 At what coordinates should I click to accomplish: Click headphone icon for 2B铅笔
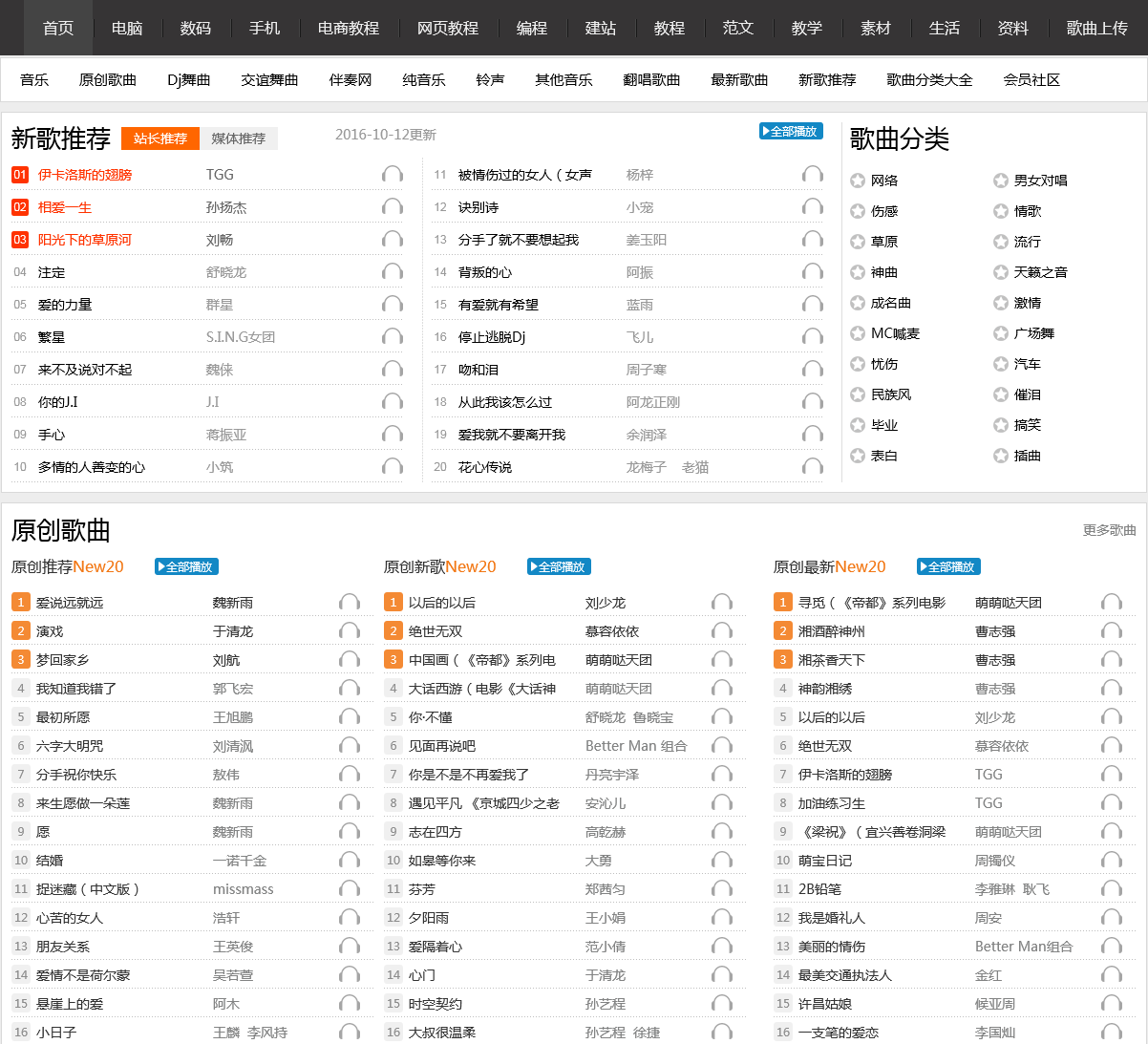(1112, 888)
